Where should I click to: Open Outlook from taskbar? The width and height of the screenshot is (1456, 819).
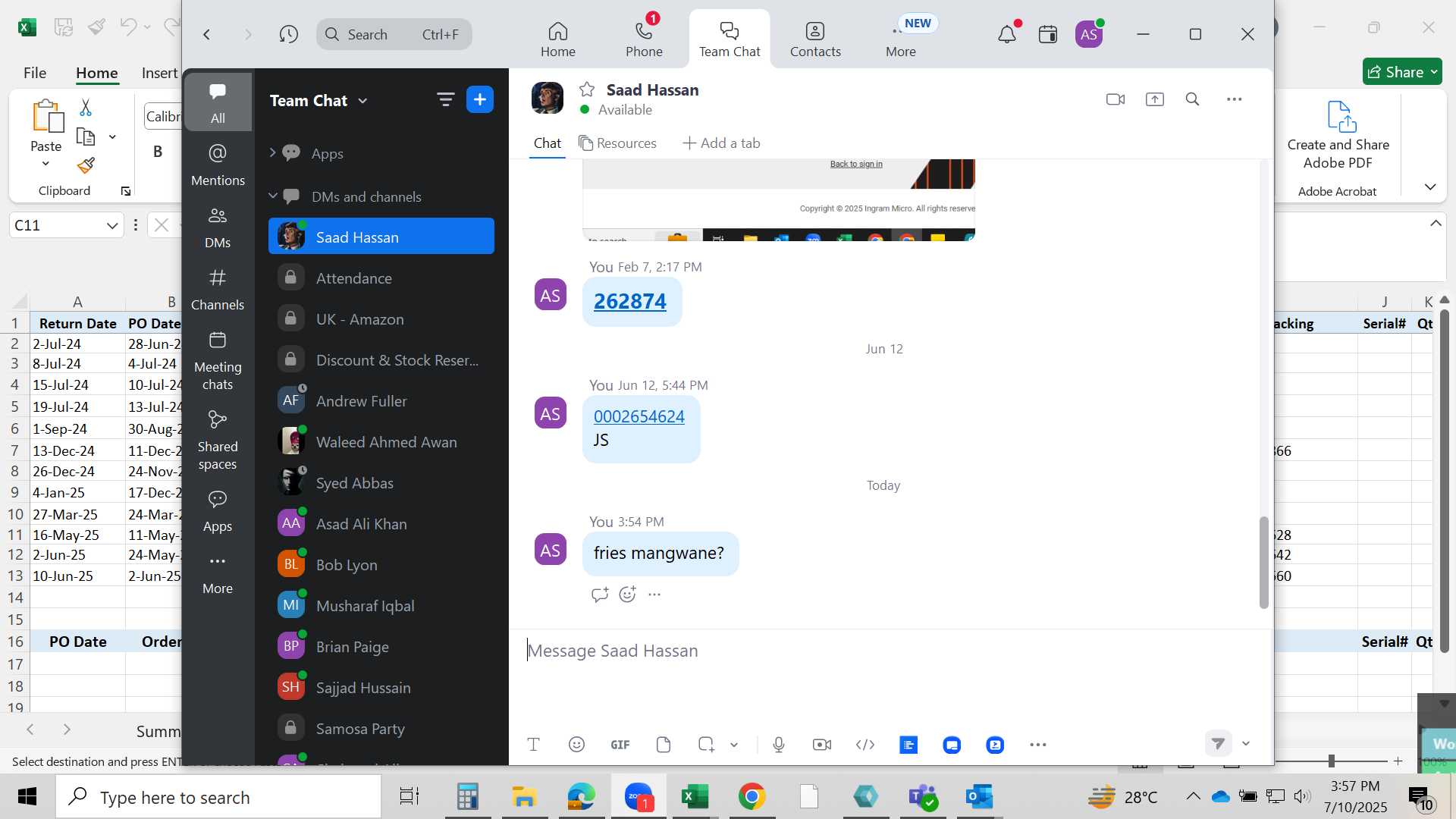(979, 797)
